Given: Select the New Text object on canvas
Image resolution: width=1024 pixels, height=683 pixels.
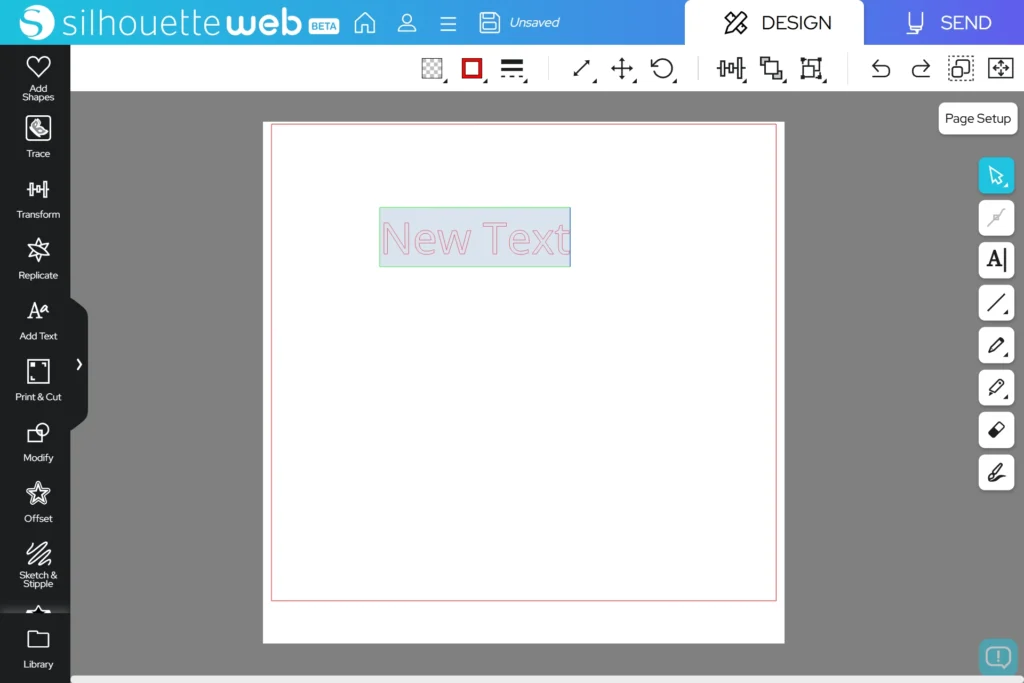Looking at the screenshot, I should click(475, 238).
